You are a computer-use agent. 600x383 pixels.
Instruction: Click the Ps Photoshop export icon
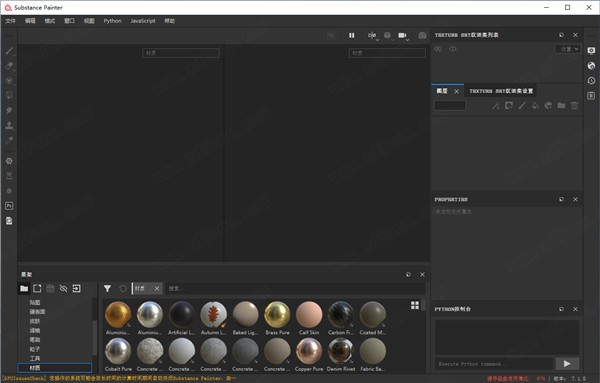click(10, 206)
